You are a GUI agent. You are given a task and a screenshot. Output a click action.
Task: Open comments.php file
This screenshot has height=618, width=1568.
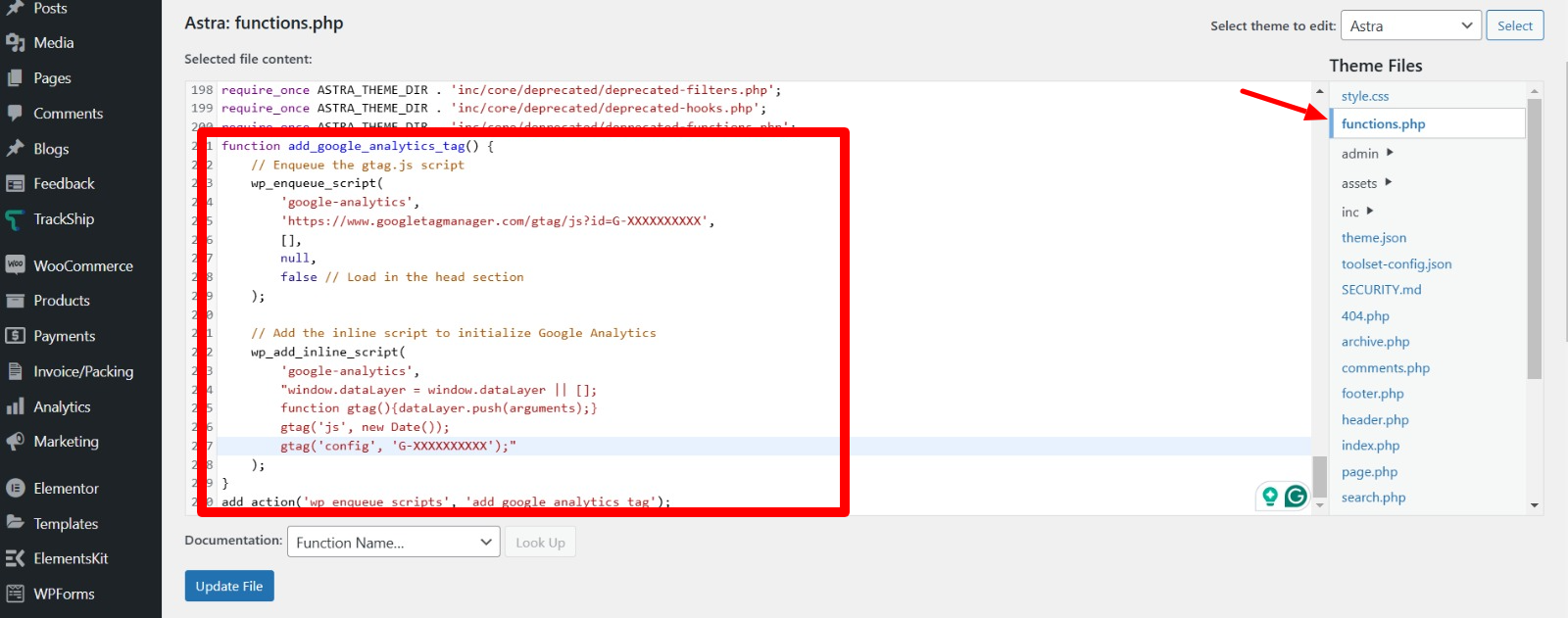coord(1386,368)
